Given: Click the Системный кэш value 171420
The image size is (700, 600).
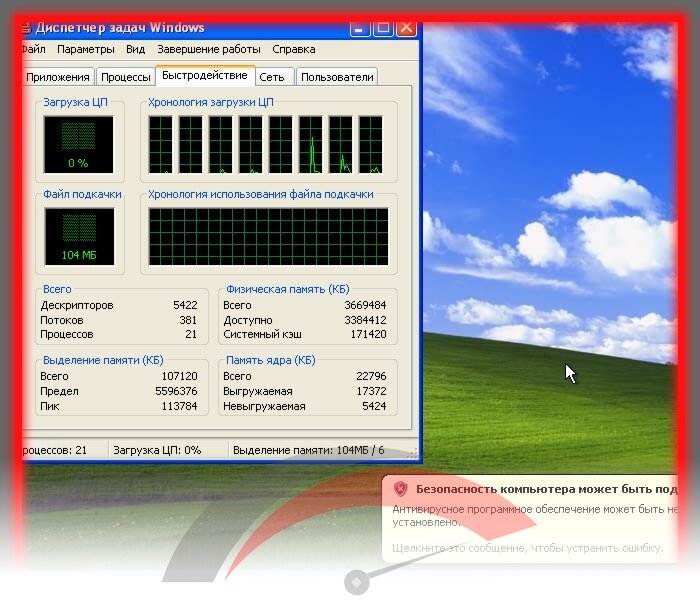Looking at the screenshot, I should point(368,334).
